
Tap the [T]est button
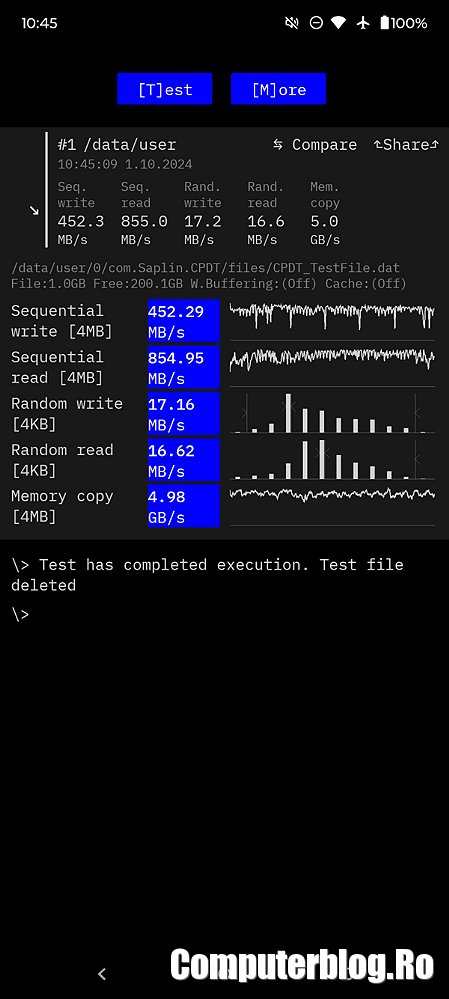pos(164,89)
